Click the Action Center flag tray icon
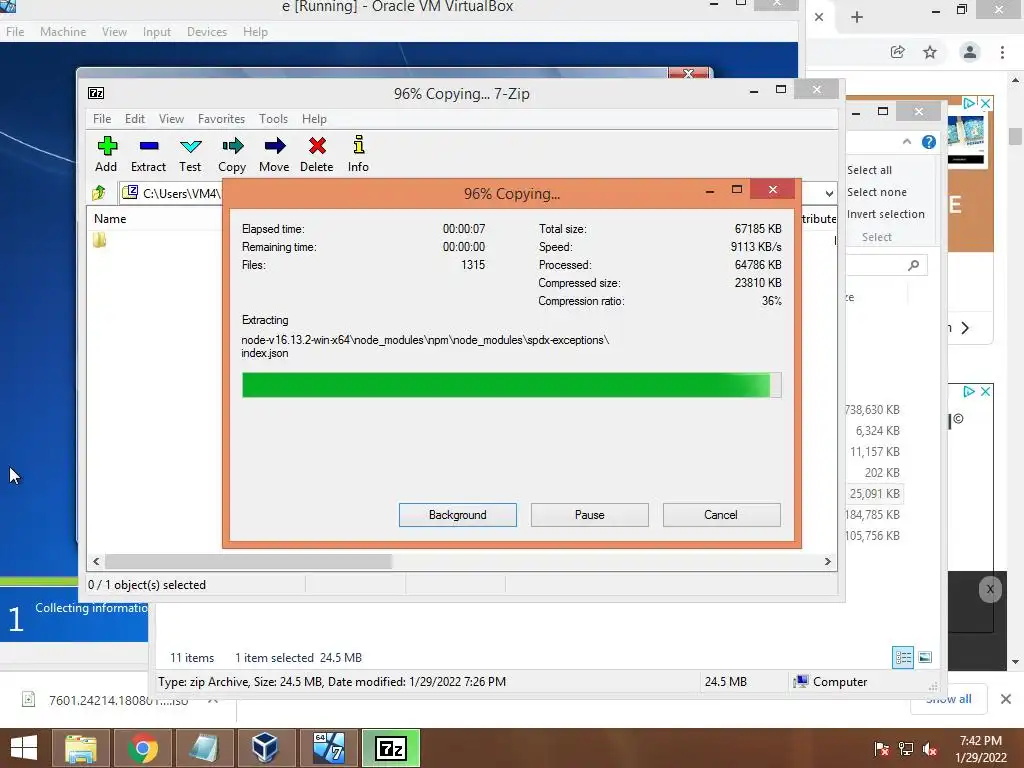The image size is (1024, 768). pos(881,749)
